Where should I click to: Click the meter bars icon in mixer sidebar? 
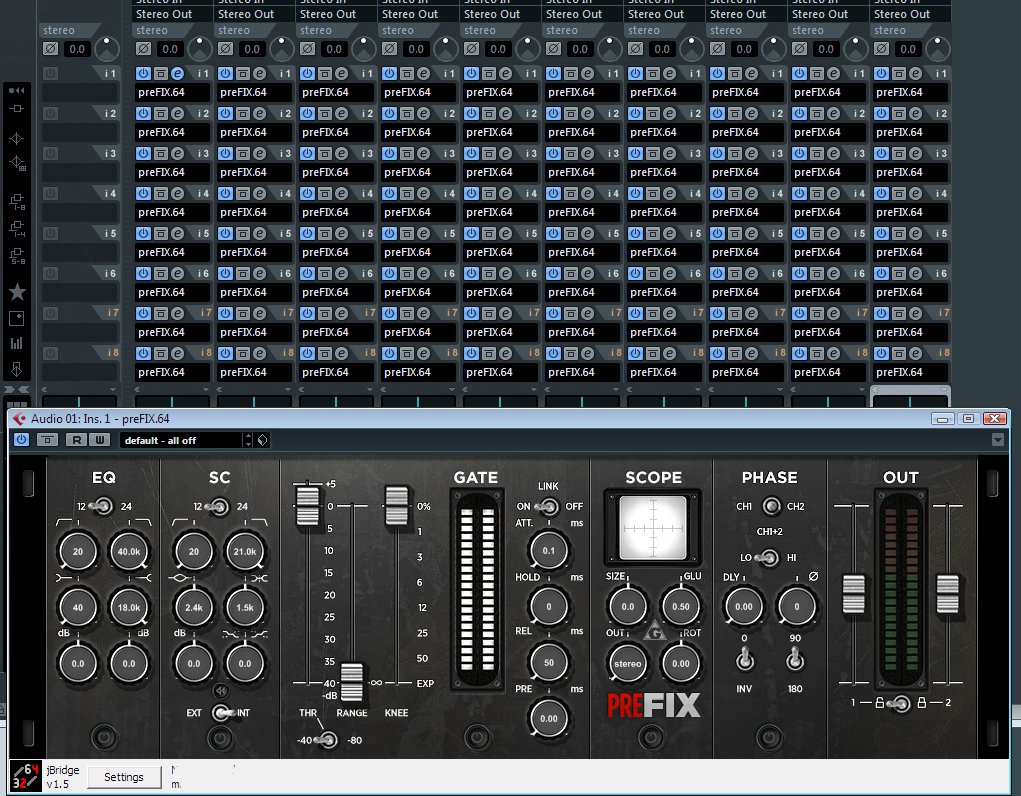[x=17, y=343]
